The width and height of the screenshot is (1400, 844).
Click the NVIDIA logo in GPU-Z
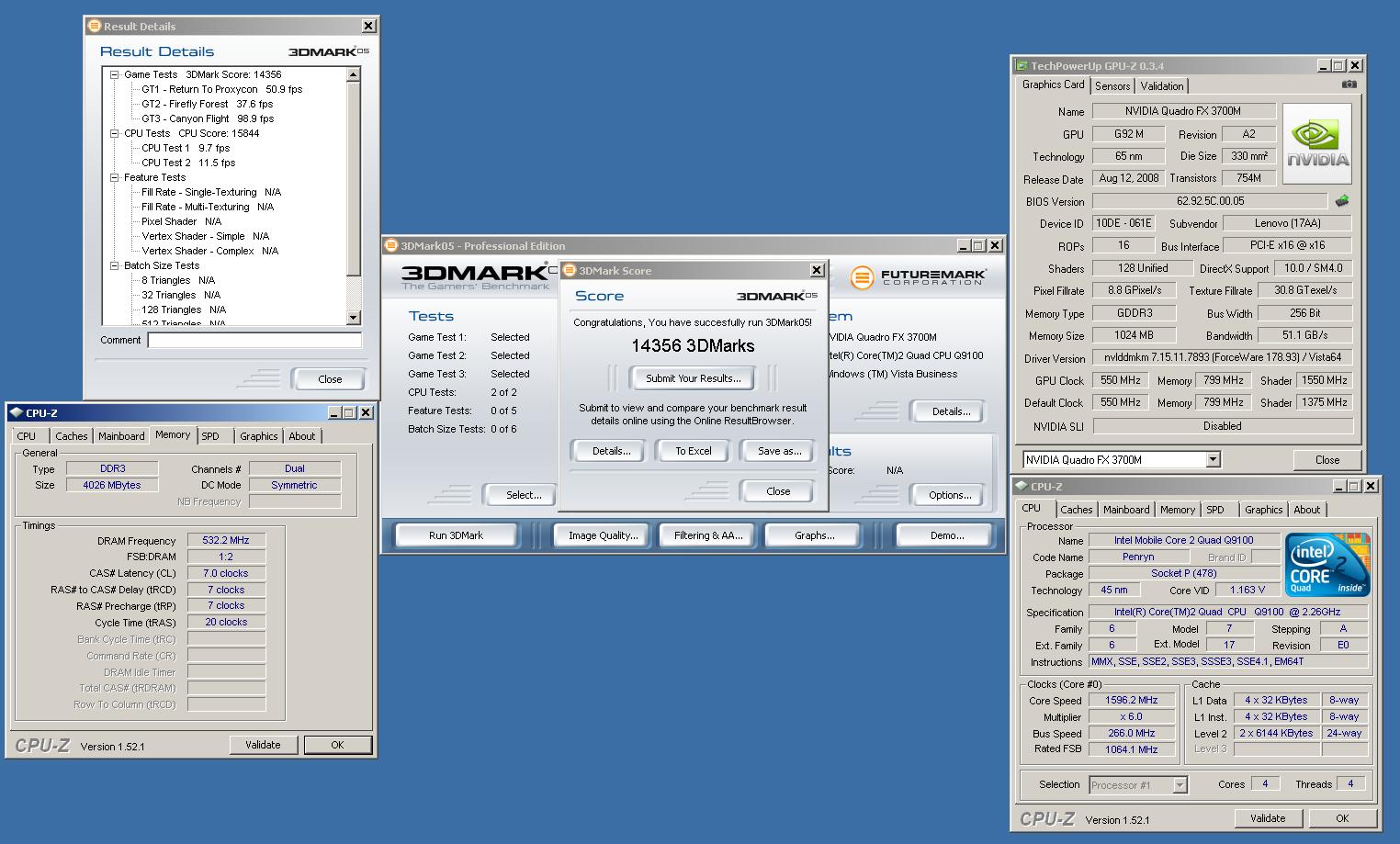(x=1317, y=145)
